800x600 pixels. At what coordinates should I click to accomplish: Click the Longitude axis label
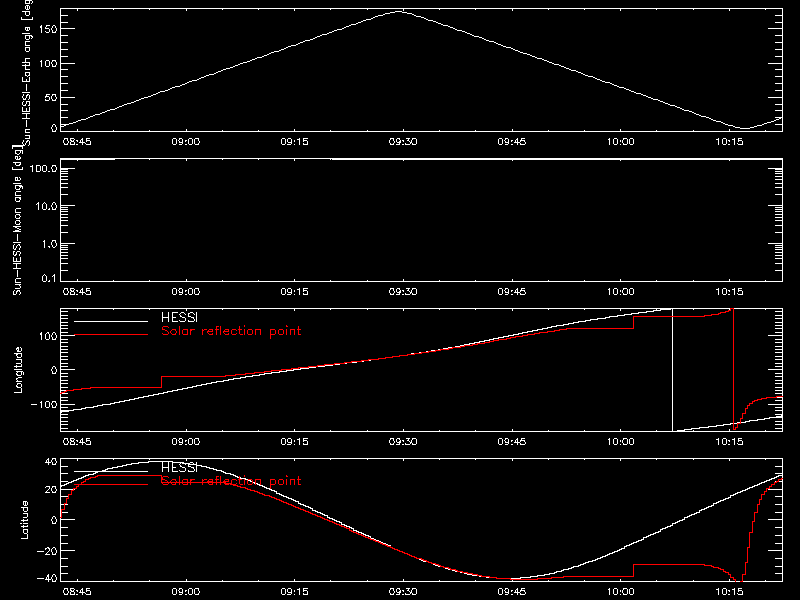click(x=18, y=370)
